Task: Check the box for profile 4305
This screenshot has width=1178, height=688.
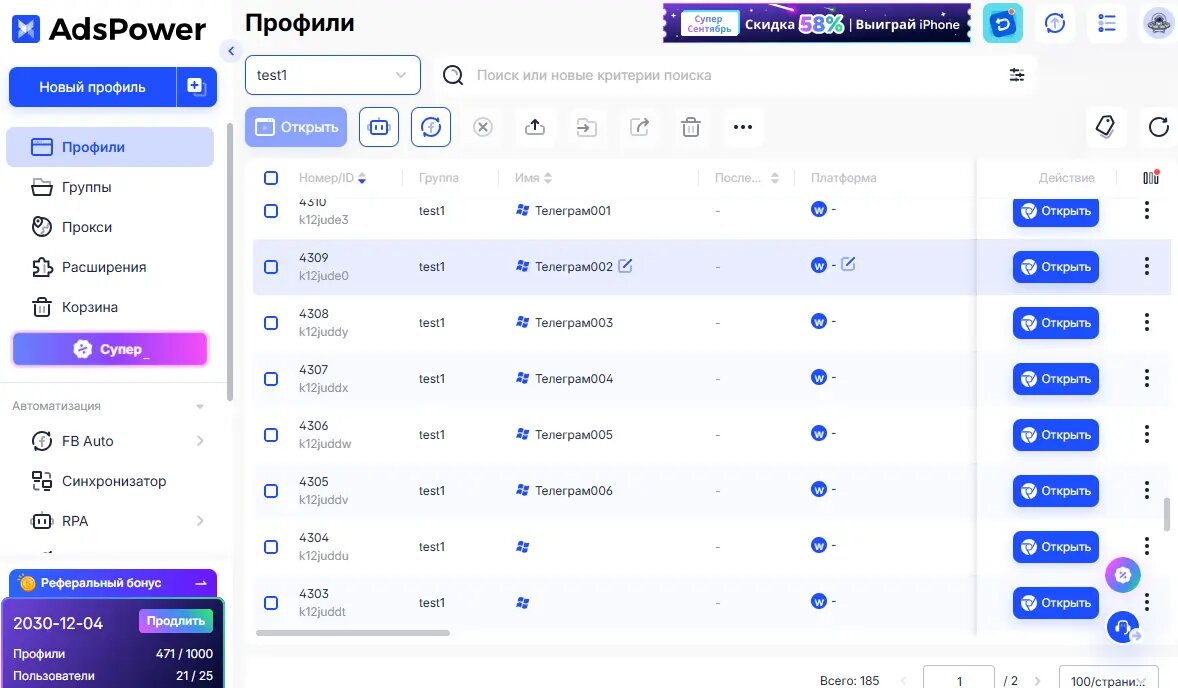Action: click(271, 490)
